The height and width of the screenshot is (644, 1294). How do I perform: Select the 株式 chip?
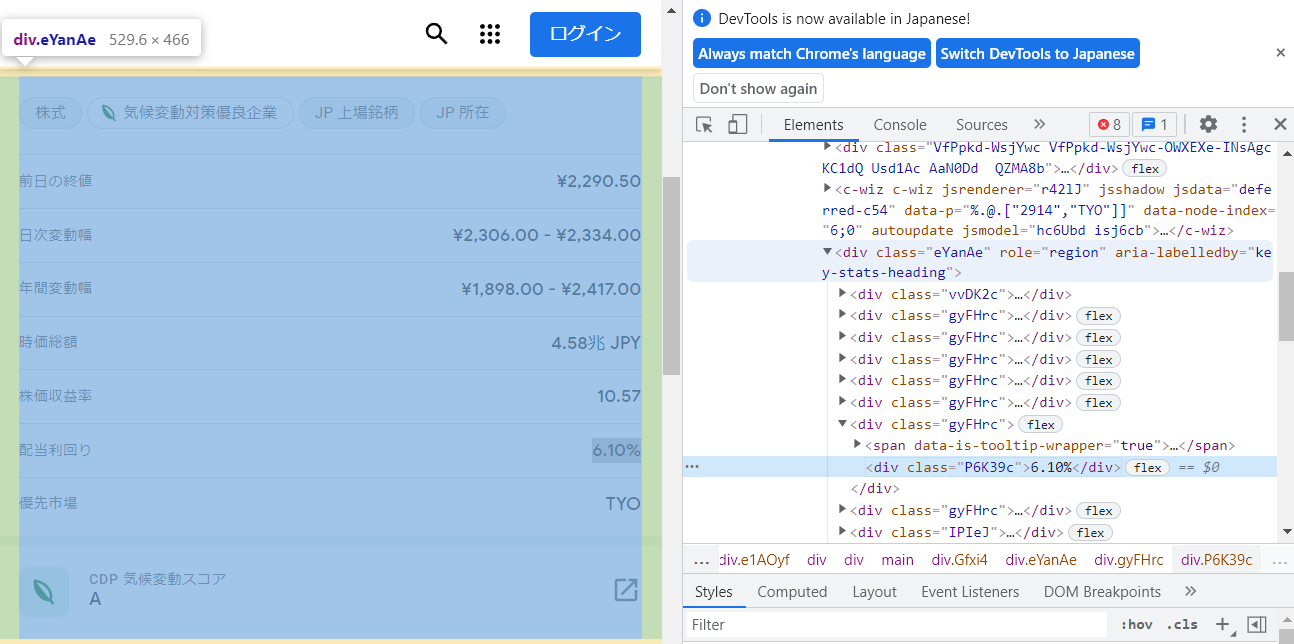click(x=50, y=113)
